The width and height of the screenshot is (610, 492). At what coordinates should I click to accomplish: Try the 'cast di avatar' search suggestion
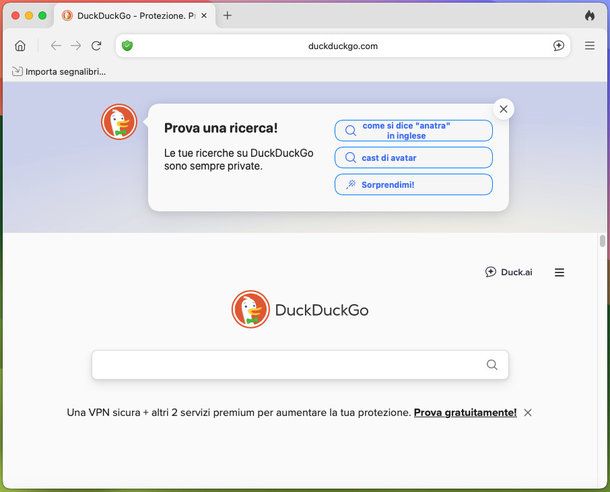point(414,158)
